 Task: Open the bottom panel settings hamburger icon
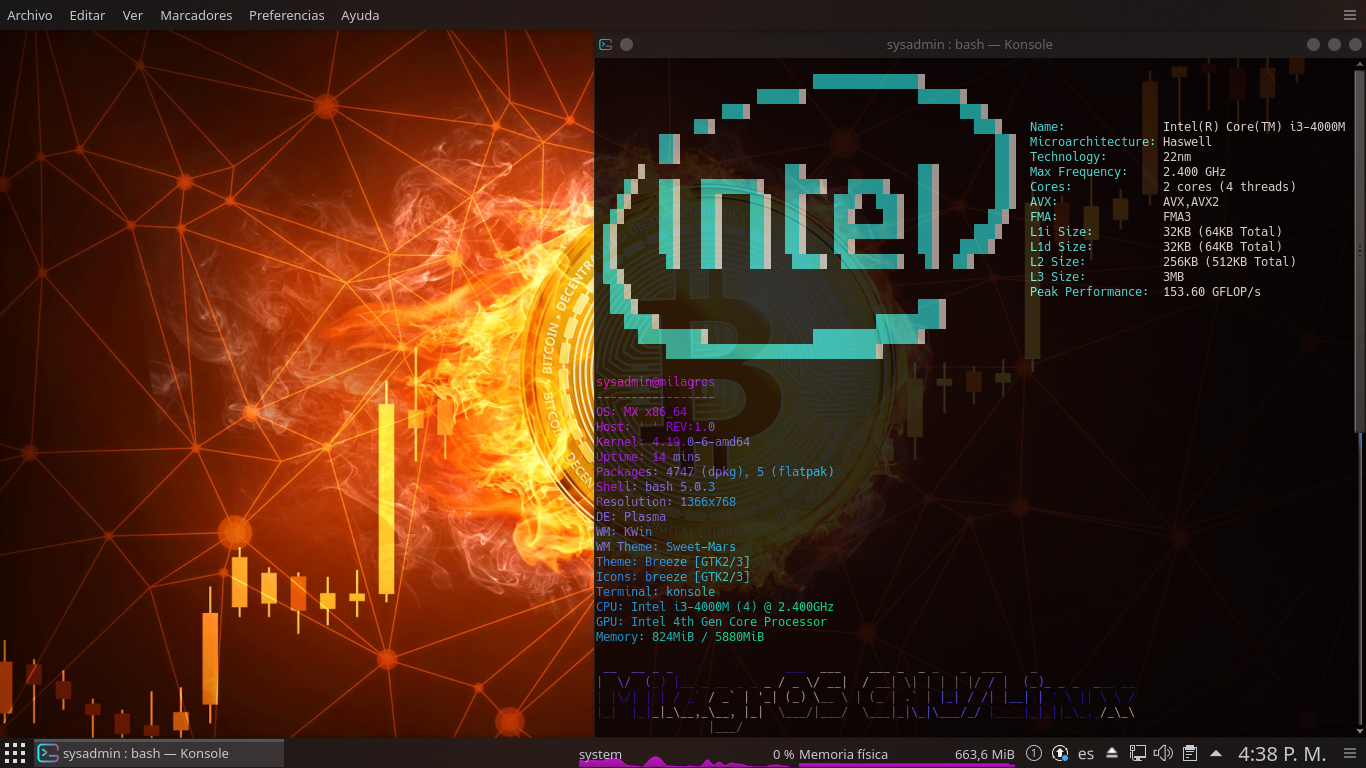1350,754
